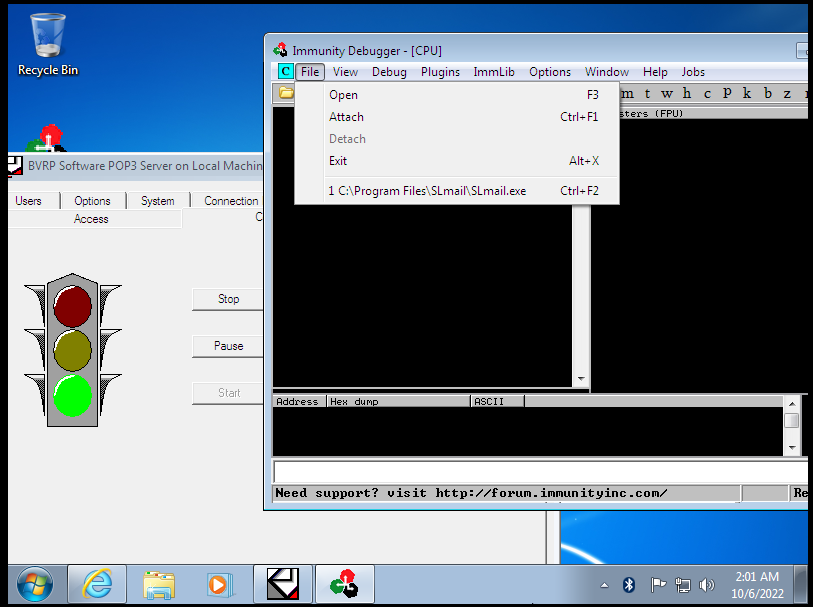Click the dump pane scroll-up arrow

[x=792, y=403]
